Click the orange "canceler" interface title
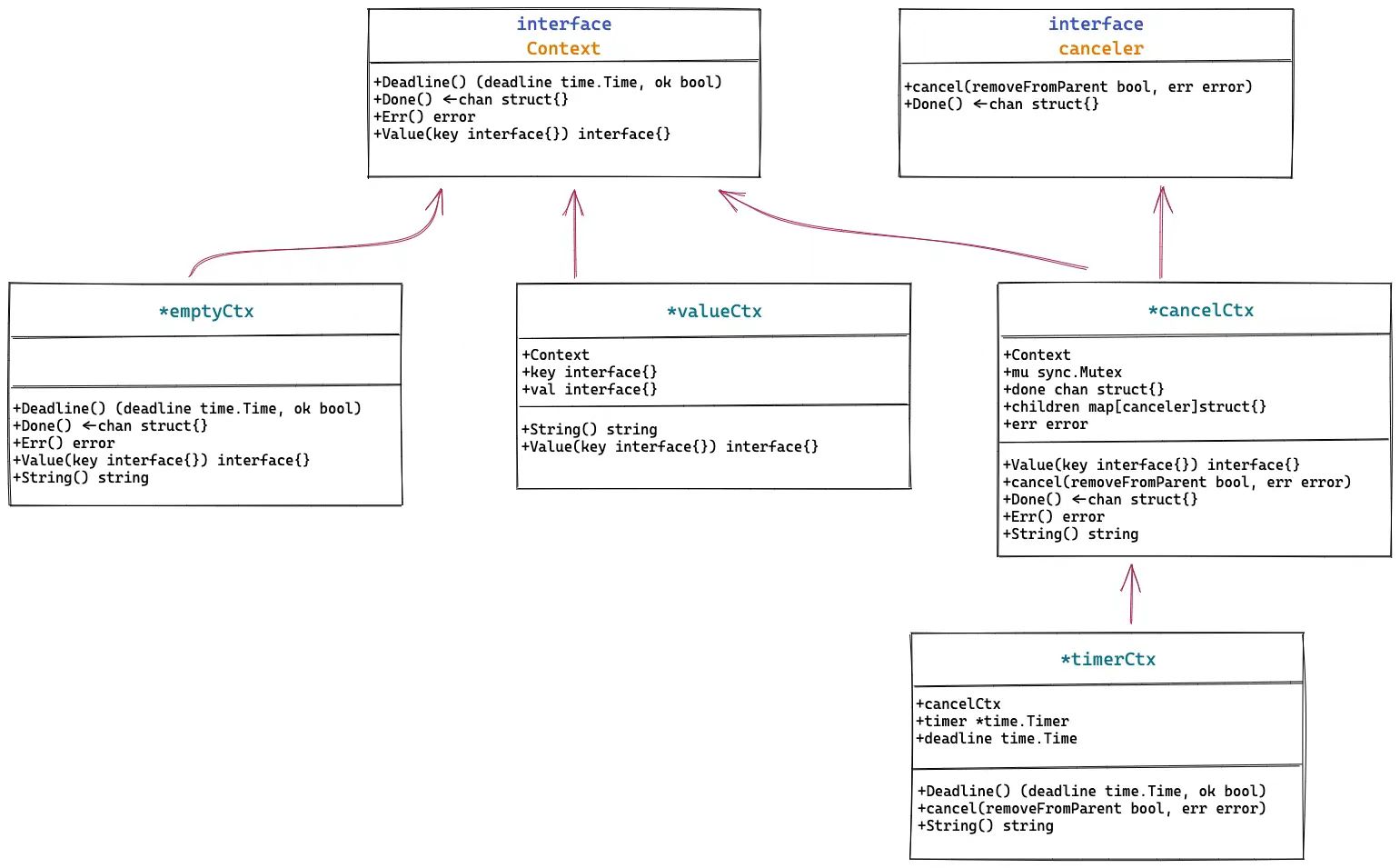 (x=1101, y=48)
